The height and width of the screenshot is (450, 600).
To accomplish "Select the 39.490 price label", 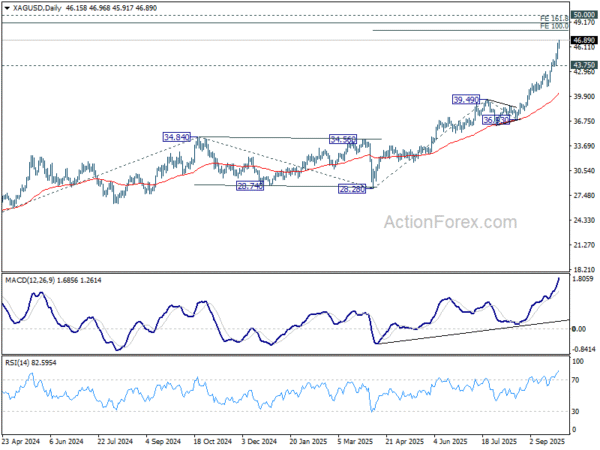I will tap(466, 100).
